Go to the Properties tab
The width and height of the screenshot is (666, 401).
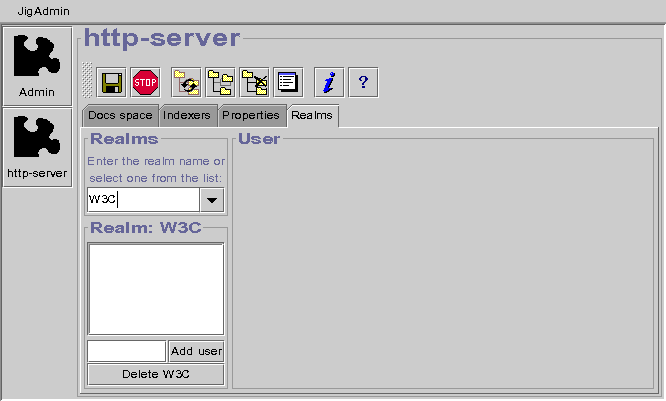click(x=250, y=116)
